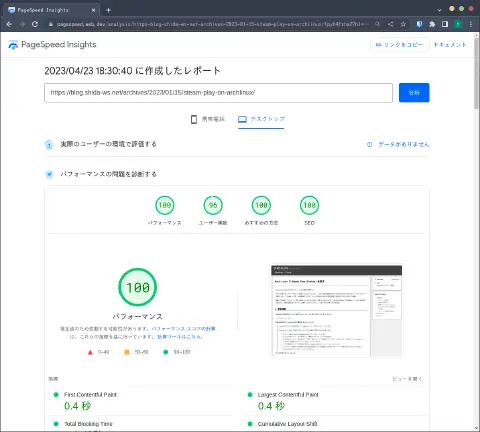This screenshot has height=432, width=480.
Task: Open the performance score calculation link
Action: [x=183, y=329]
